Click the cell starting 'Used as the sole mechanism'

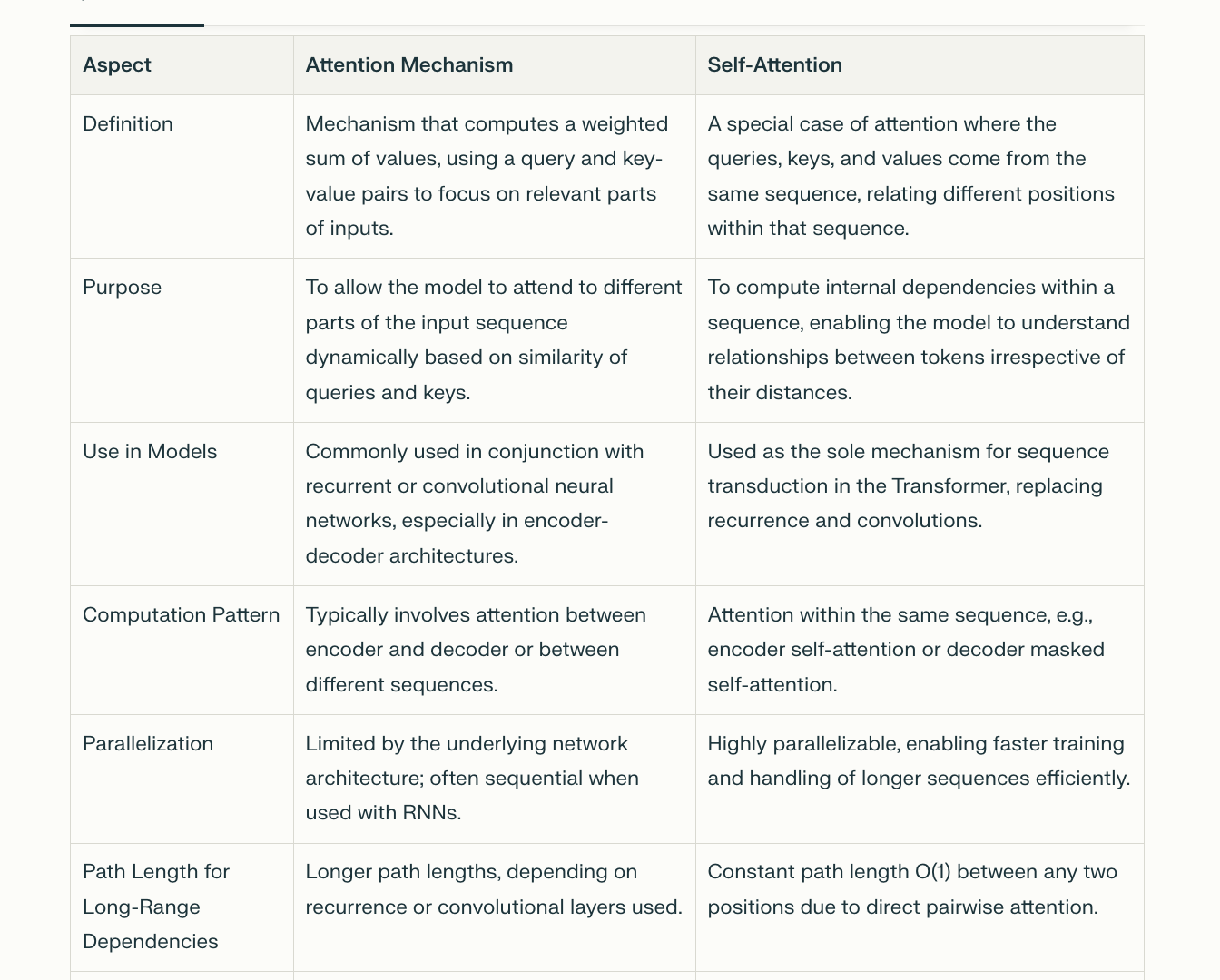pyautogui.click(x=909, y=486)
